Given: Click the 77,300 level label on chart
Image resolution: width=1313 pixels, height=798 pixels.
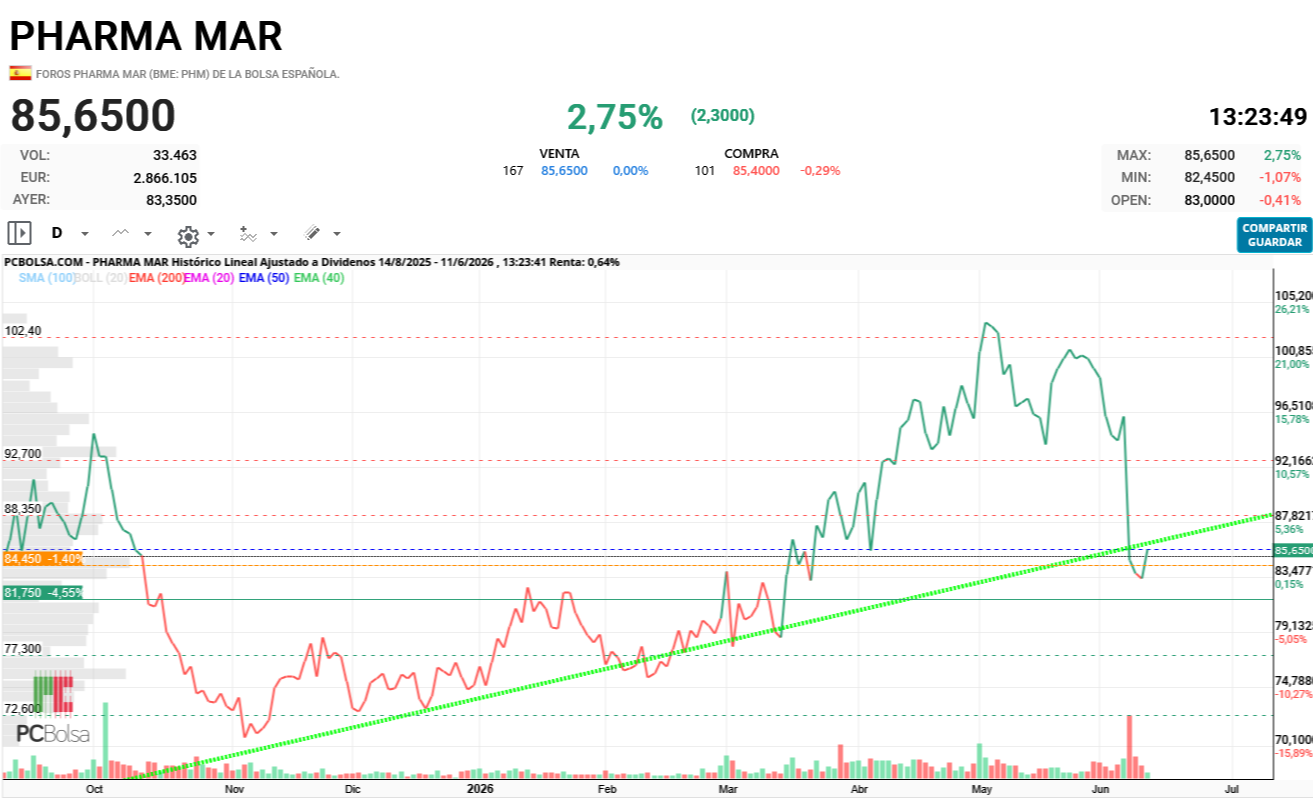Looking at the screenshot, I should pyautogui.click(x=23, y=648).
